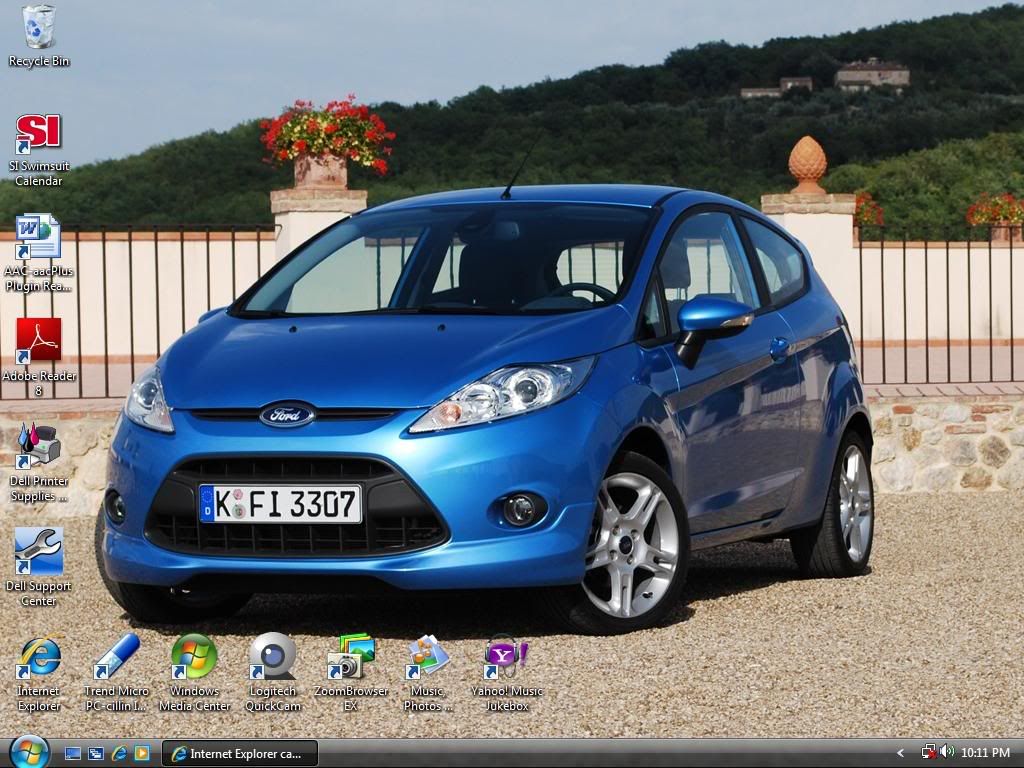Image resolution: width=1024 pixels, height=768 pixels.
Task: Launch Internet Explorer desktop shortcut
Action: [x=38, y=657]
